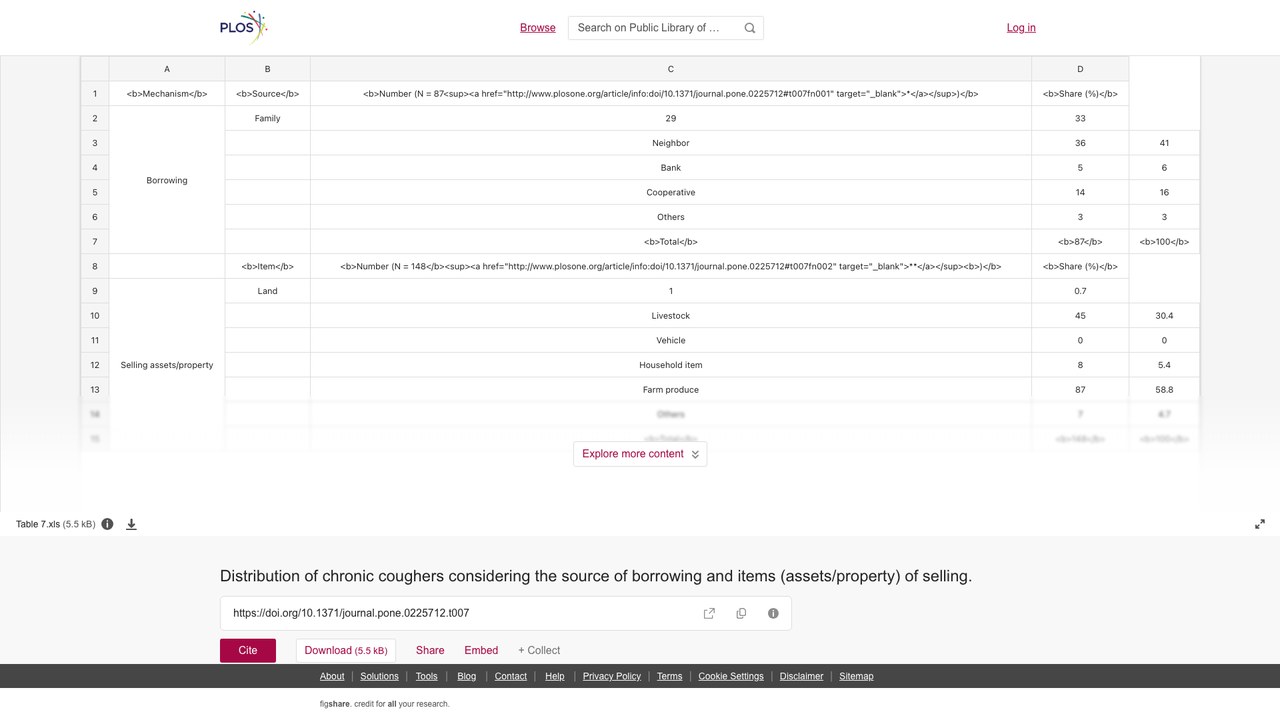The width and height of the screenshot is (1280, 720).
Task: Select column C header in the spreadsheet
Action: pyautogui.click(x=671, y=69)
